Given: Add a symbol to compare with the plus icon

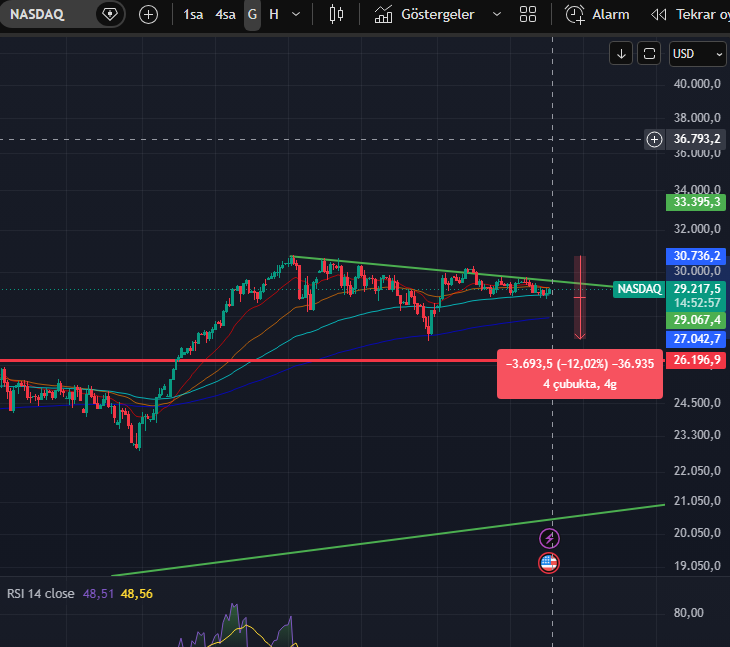Looking at the screenshot, I should (149, 15).
